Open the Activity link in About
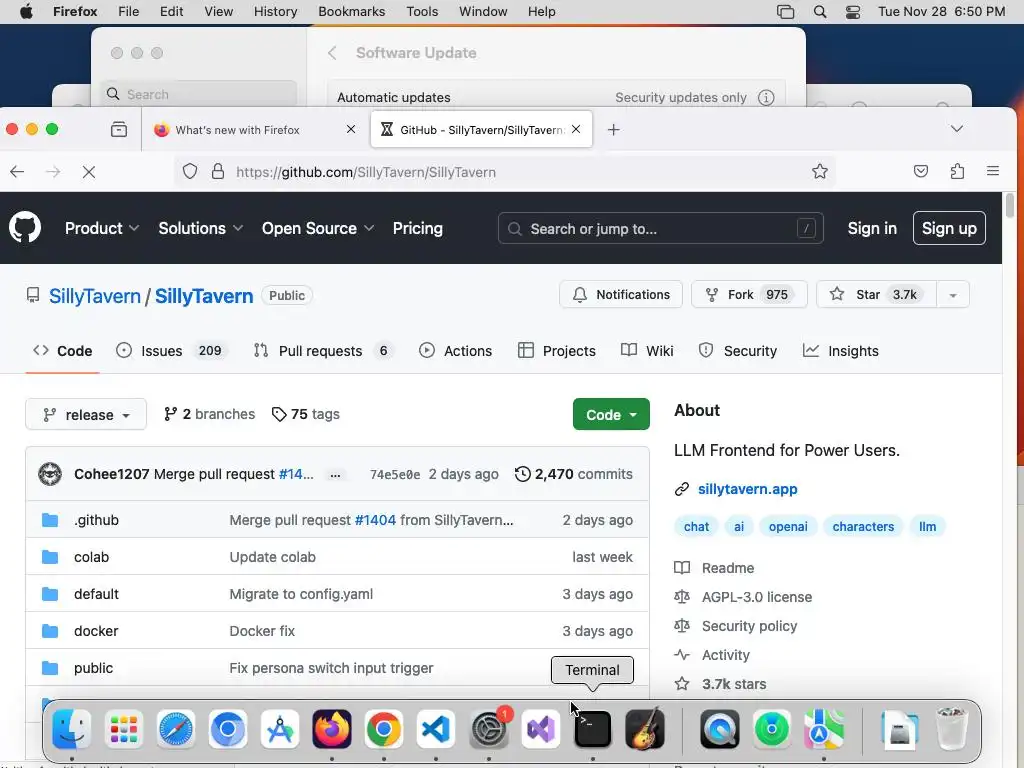 click(x=726, y=655)
